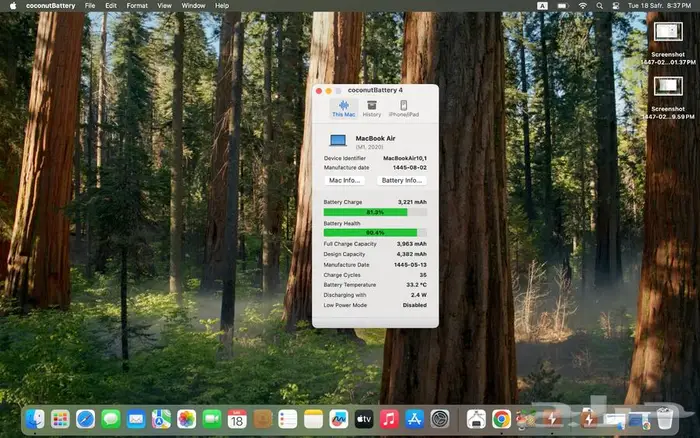Image resolution: width=700 pixels, height=438 pixels.
Task: Launch Maps from the Dock
Action: click(x=161, y=419)
